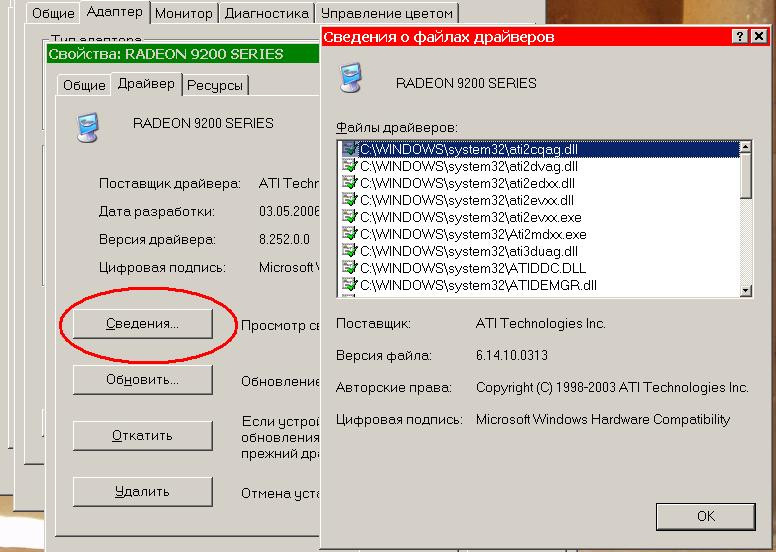Switch to the Драйвер tab

[146, 84]
